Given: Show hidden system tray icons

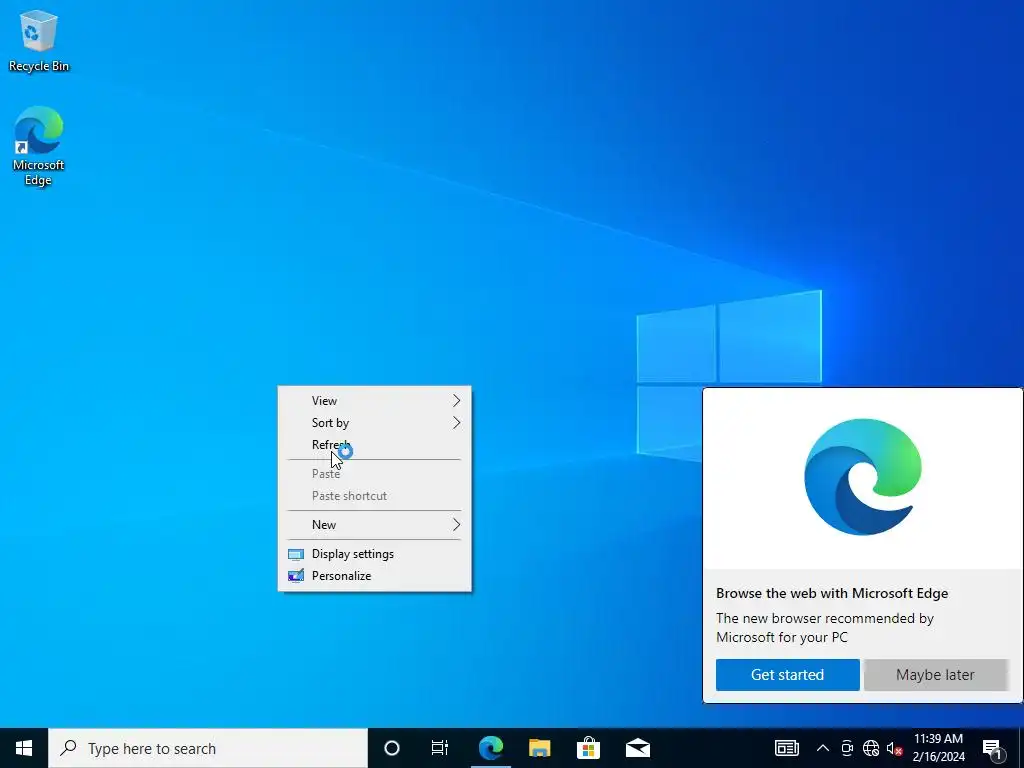Looking at the screenshot, I should click(823, 748).
